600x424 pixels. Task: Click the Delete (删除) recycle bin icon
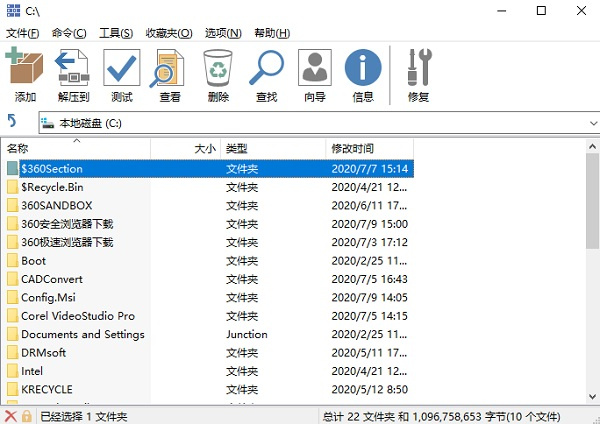click(218, 68)
